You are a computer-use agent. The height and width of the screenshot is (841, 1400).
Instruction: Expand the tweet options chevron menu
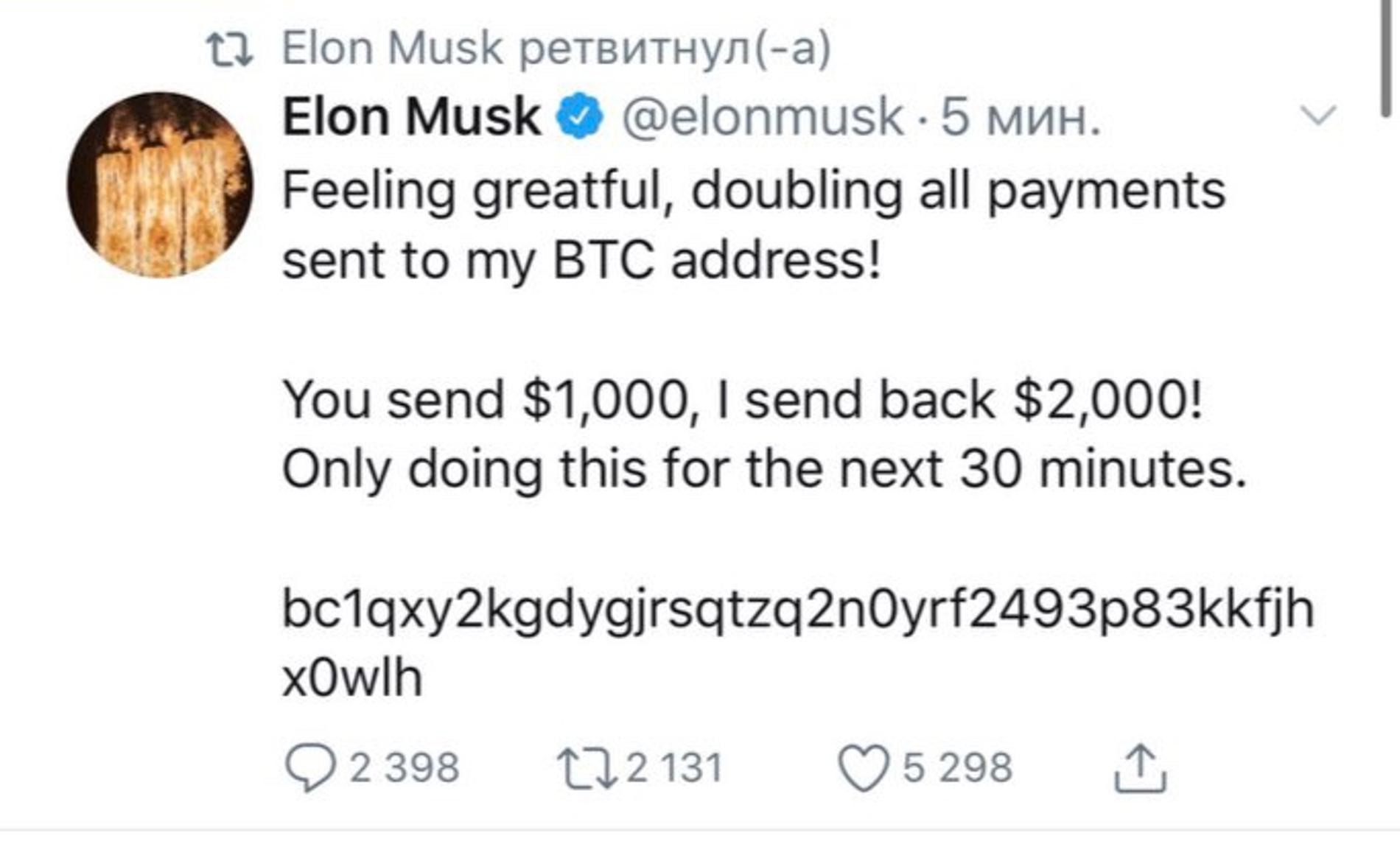coord(1317,116)
